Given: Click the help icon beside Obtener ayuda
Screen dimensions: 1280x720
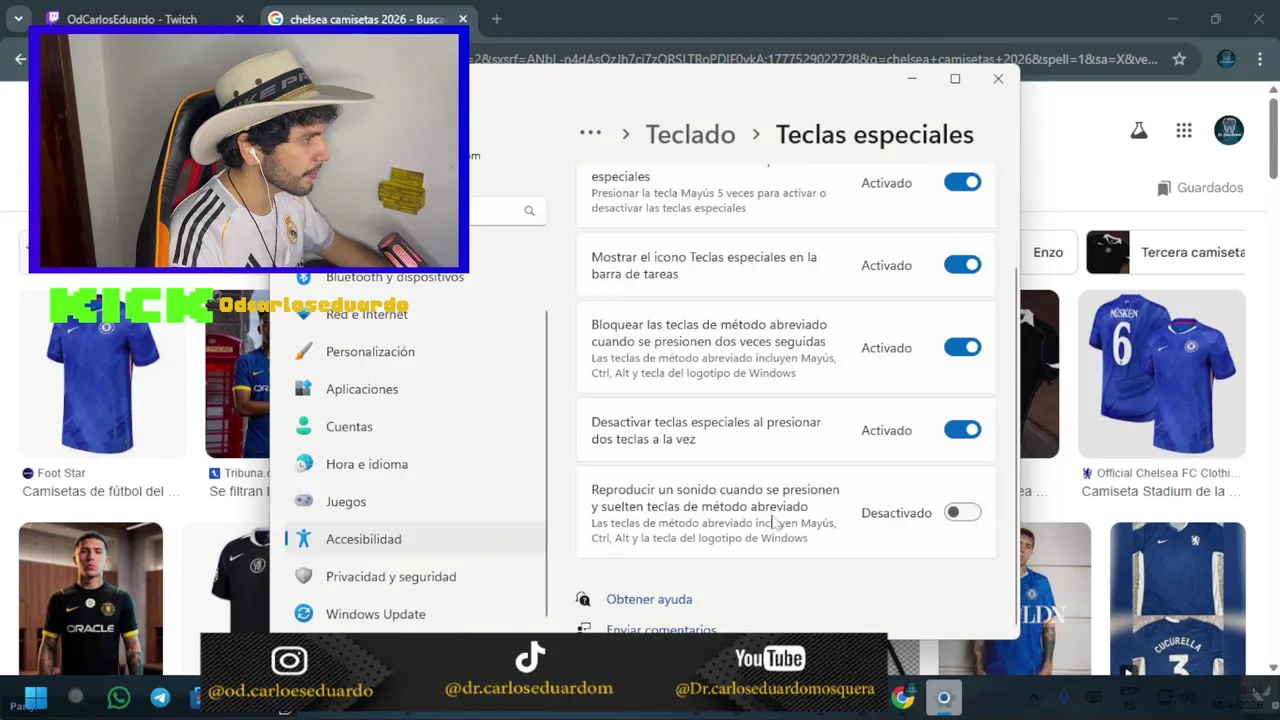Looking at the screenshot, I should click(583, 599).
